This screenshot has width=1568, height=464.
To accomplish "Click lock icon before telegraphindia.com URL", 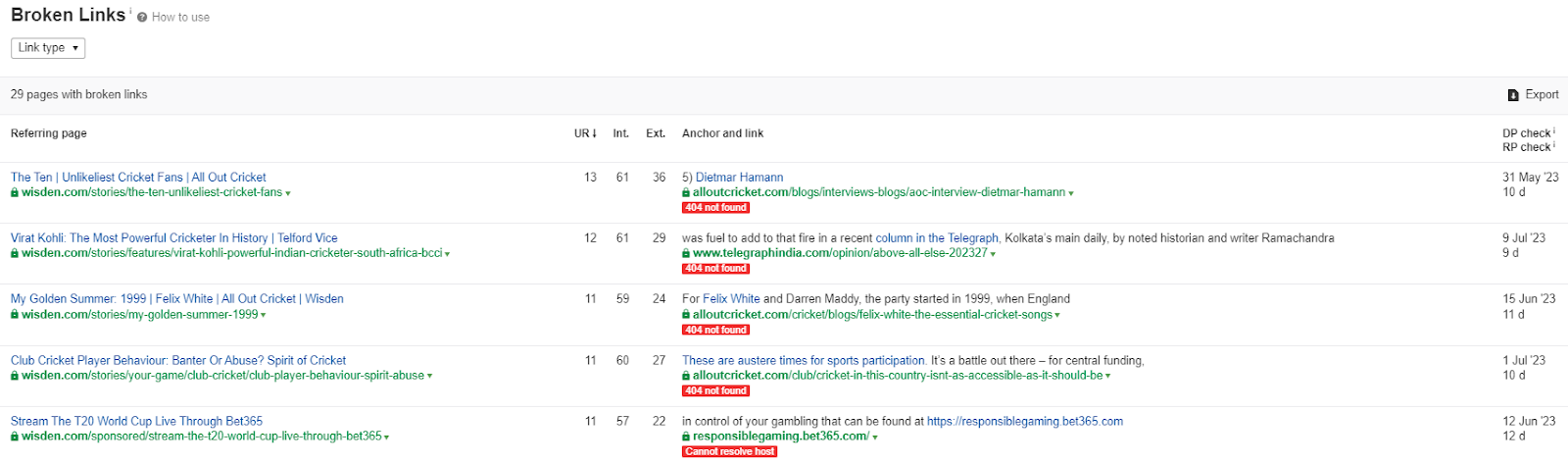I will point(686,254).
